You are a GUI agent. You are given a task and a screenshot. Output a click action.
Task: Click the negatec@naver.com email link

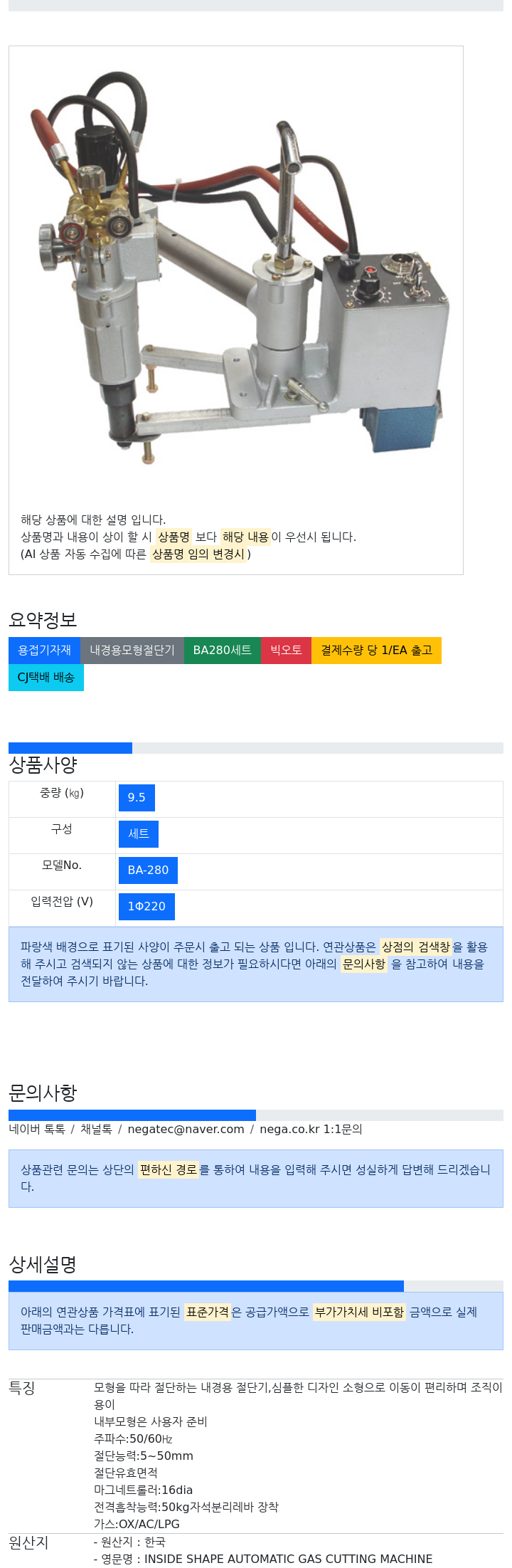pyautogui.click(x=186, y=1129)
